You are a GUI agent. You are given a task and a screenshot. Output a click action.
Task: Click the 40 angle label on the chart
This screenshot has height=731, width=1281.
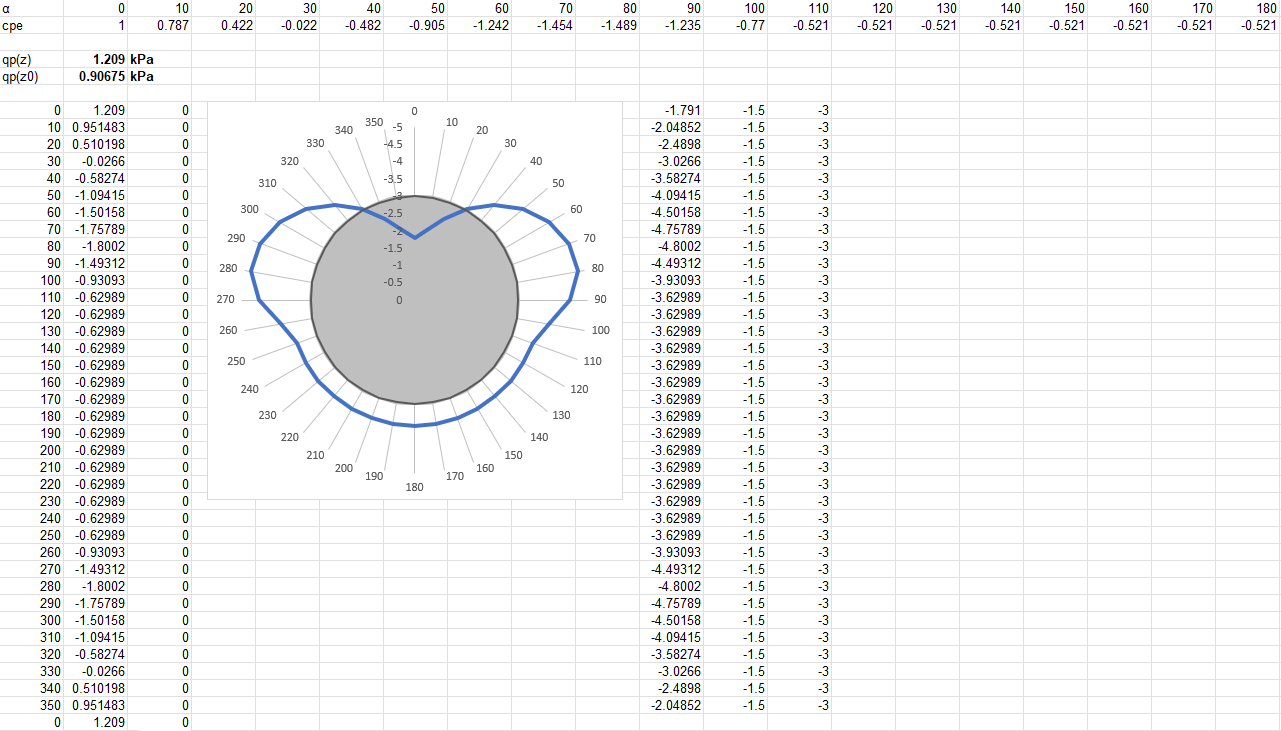coord(536,161)
